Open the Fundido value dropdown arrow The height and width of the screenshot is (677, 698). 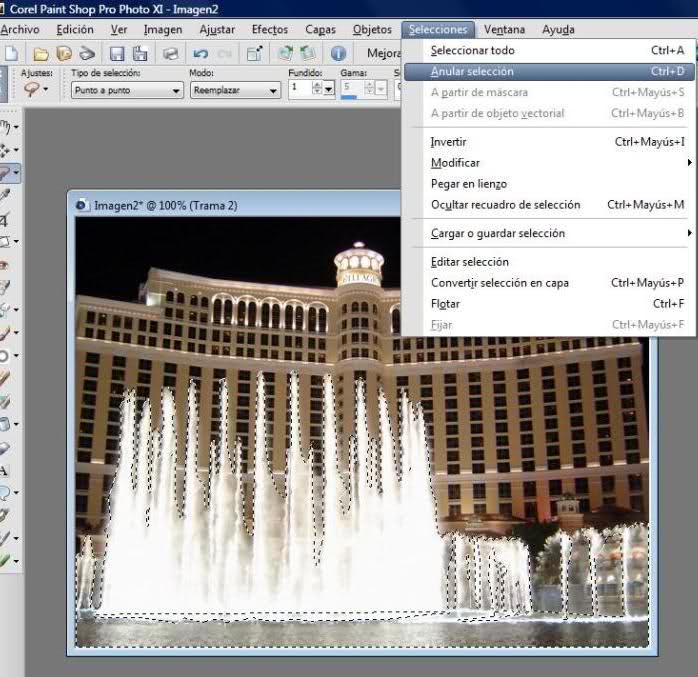329,89
